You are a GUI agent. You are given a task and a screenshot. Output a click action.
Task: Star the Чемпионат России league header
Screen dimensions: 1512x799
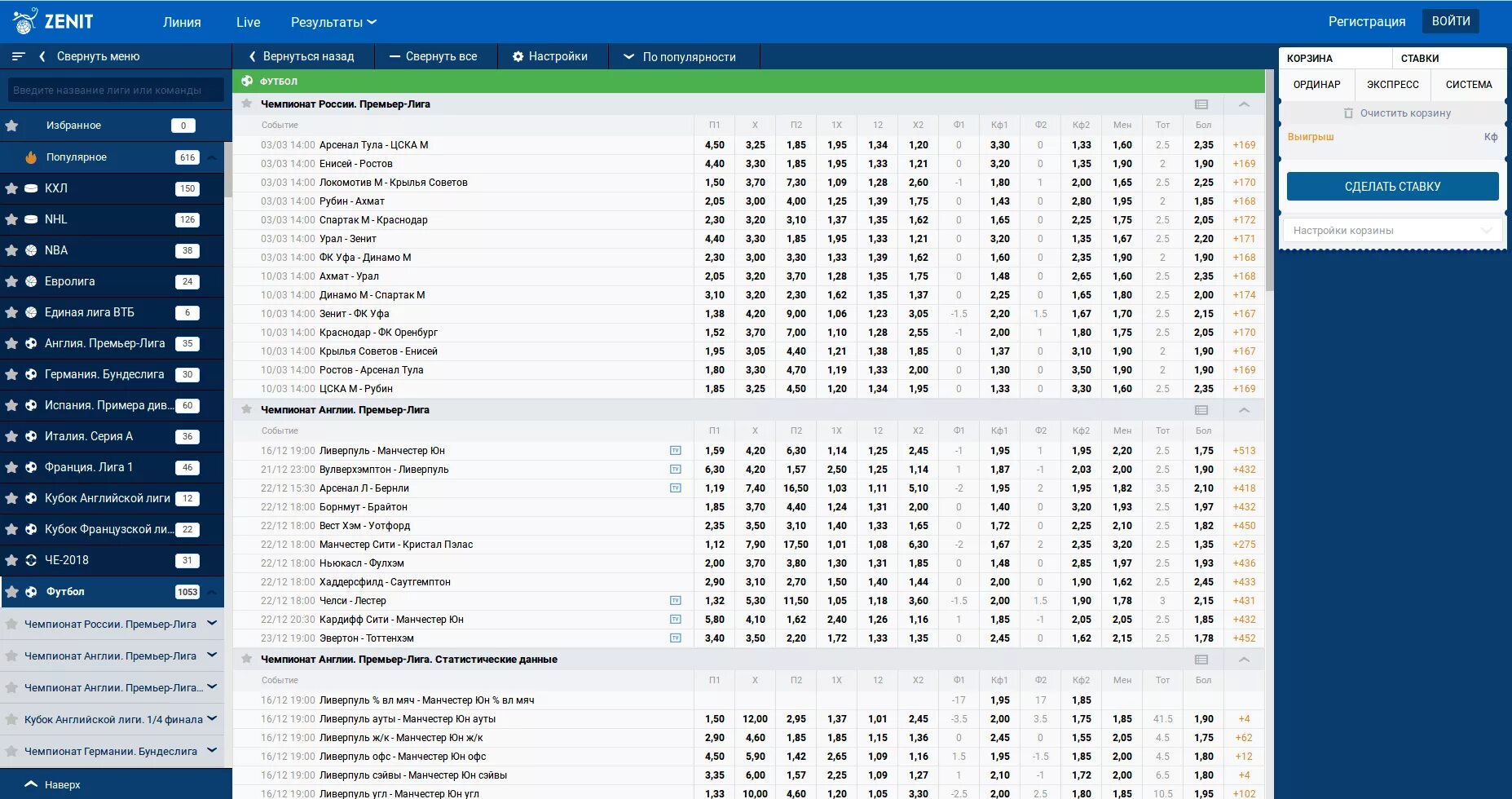(246, 104)
